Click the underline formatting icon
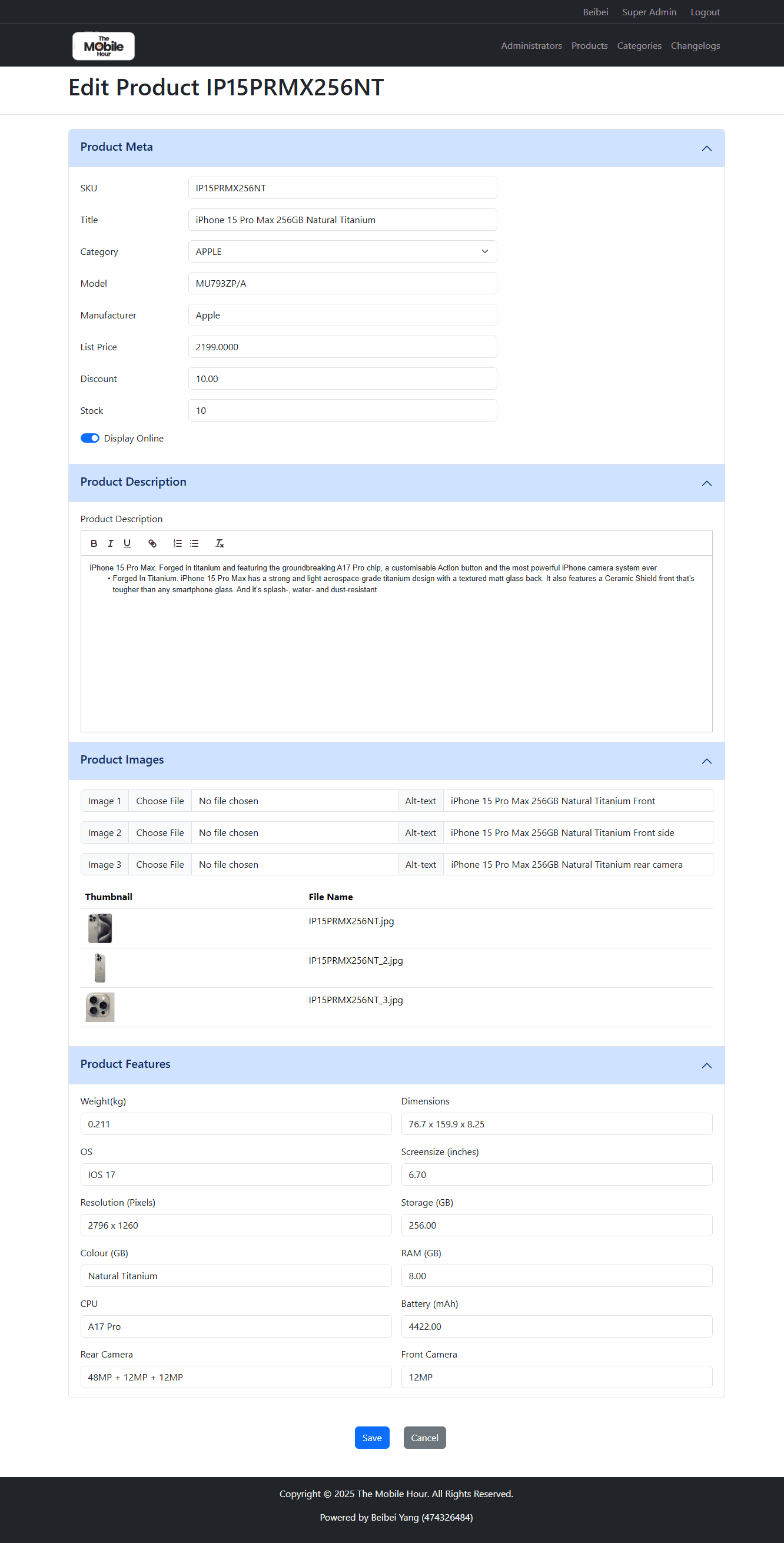The height and width of the screenshot is (1543, 784). [x=127, y=543]
